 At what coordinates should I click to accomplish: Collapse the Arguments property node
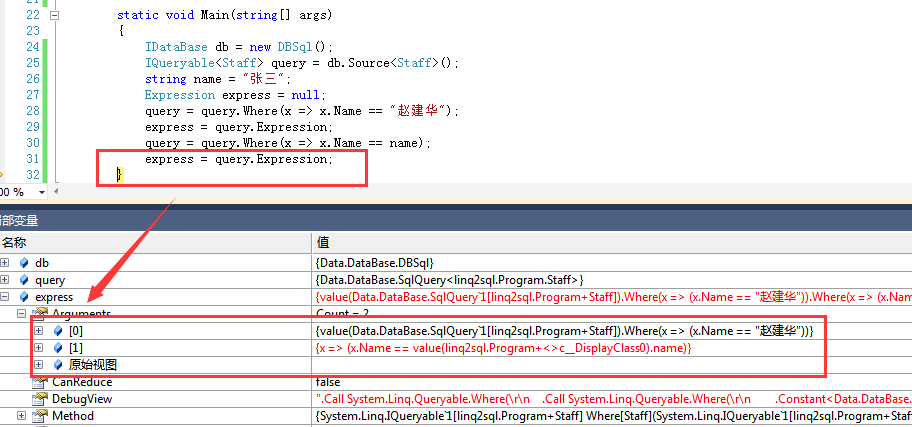22,314
